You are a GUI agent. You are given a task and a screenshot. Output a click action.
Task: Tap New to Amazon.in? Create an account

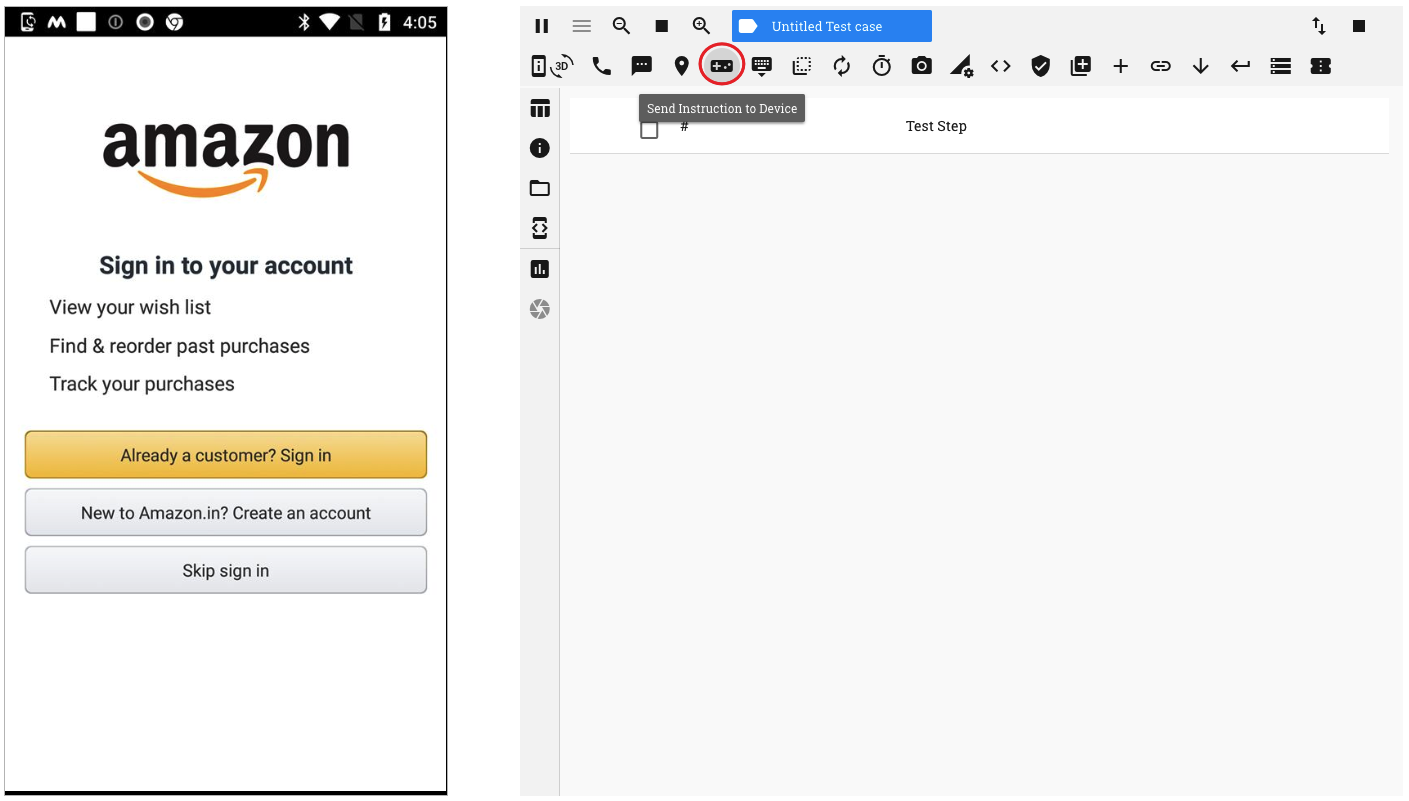[x=226, y=513]
